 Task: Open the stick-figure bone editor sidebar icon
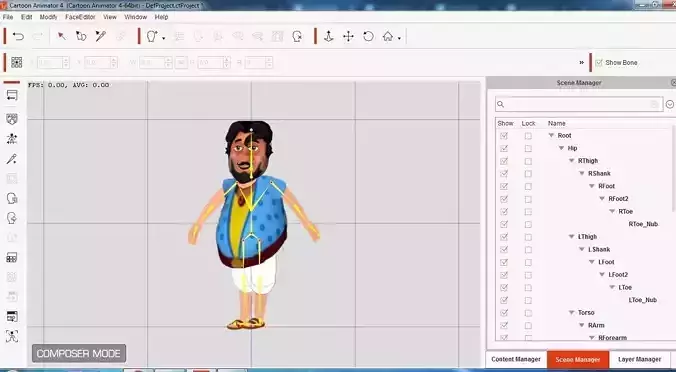(x=12, y=139)
